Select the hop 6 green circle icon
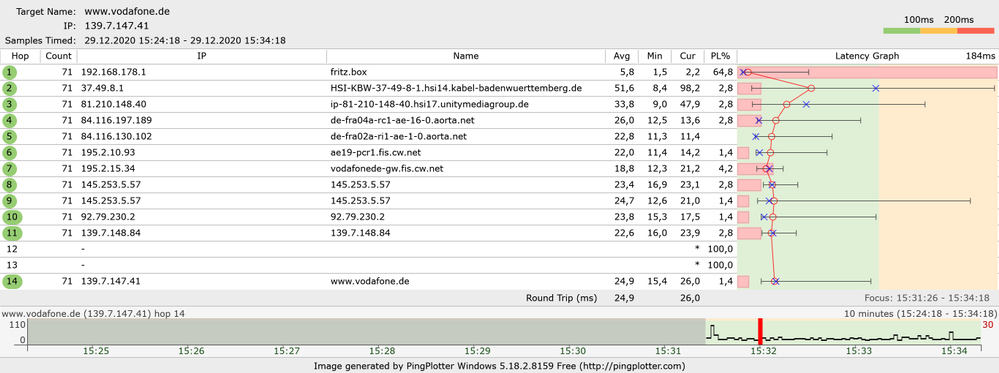This screenshot has width=999, height=373. tap(10, 152)
